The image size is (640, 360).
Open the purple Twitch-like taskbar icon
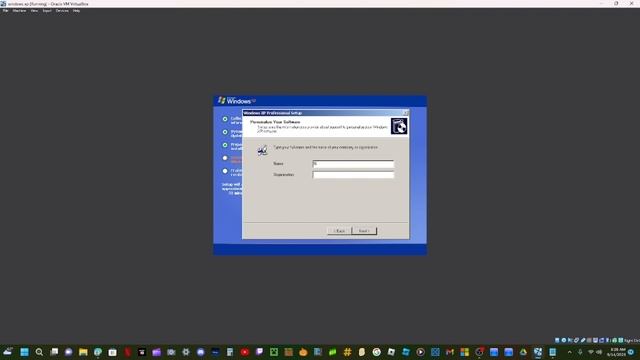[259, 352]
